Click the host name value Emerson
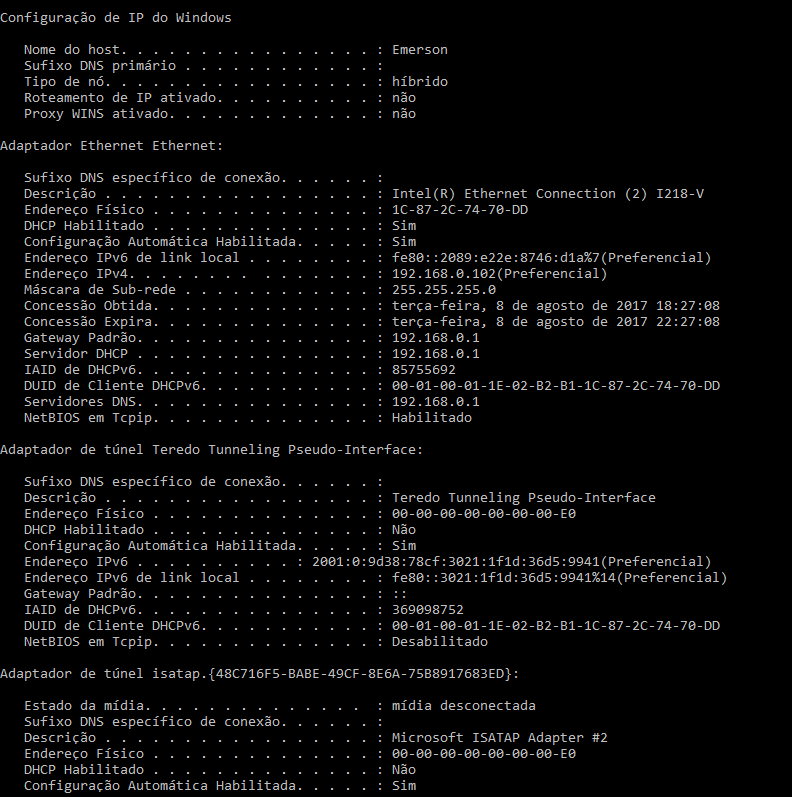This screenshot has width=792, height=797. point(419,50)
